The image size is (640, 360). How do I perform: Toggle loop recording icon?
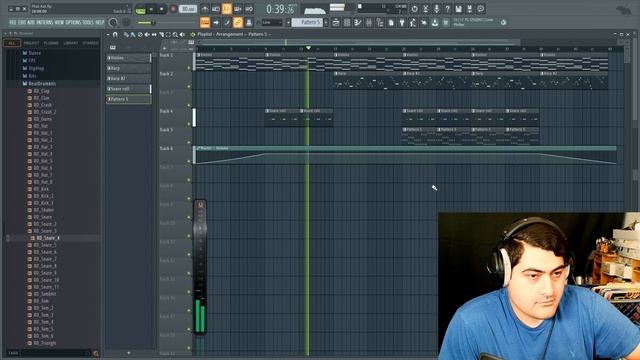tap(249, 9)
